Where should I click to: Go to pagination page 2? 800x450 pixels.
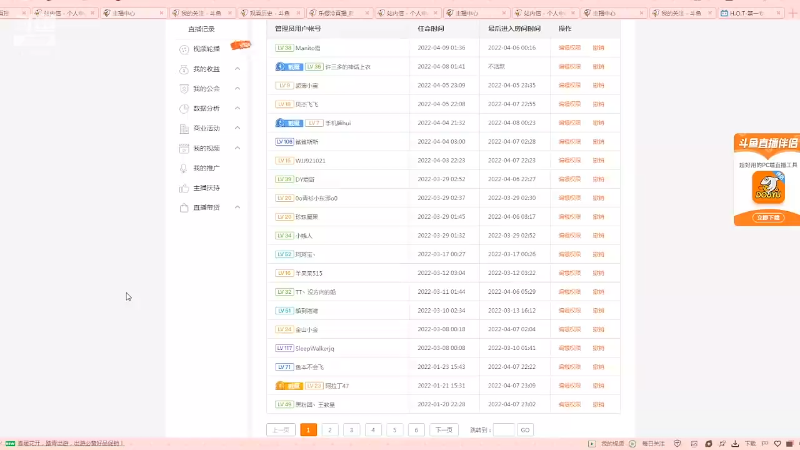point(330,430)
